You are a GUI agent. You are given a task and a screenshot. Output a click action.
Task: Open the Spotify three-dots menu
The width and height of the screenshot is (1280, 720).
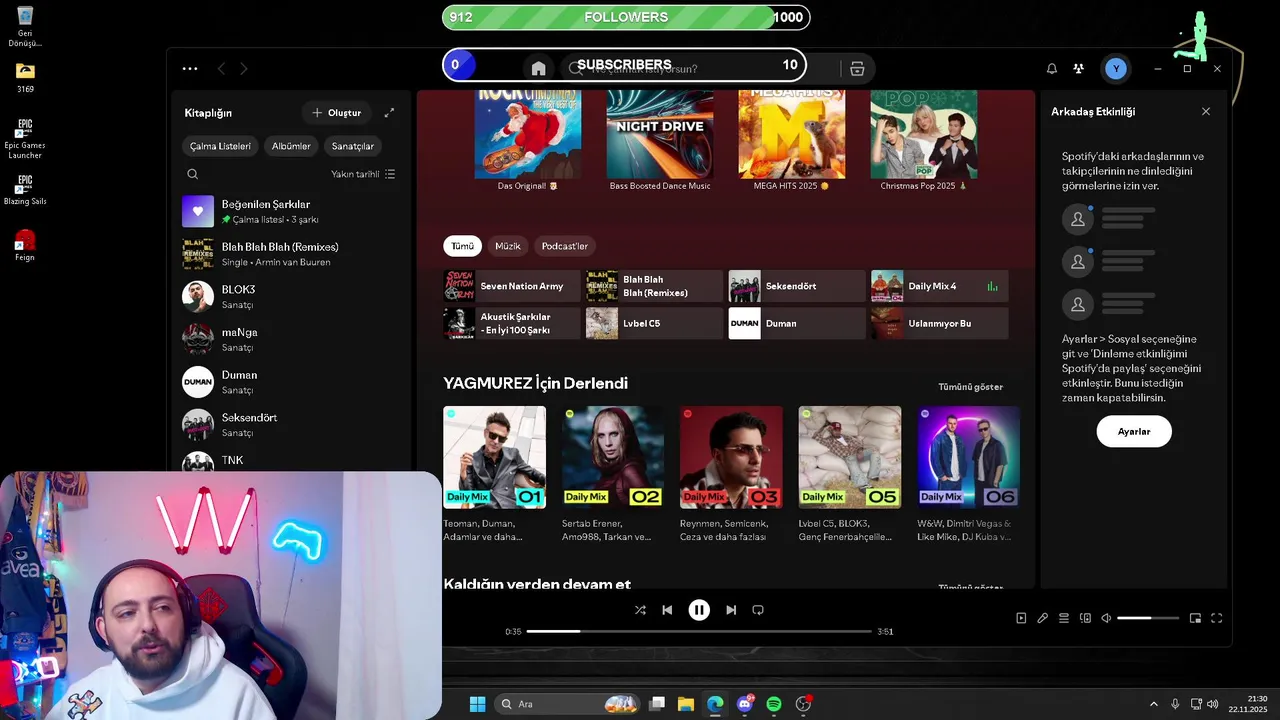click(x=190, y=69)
